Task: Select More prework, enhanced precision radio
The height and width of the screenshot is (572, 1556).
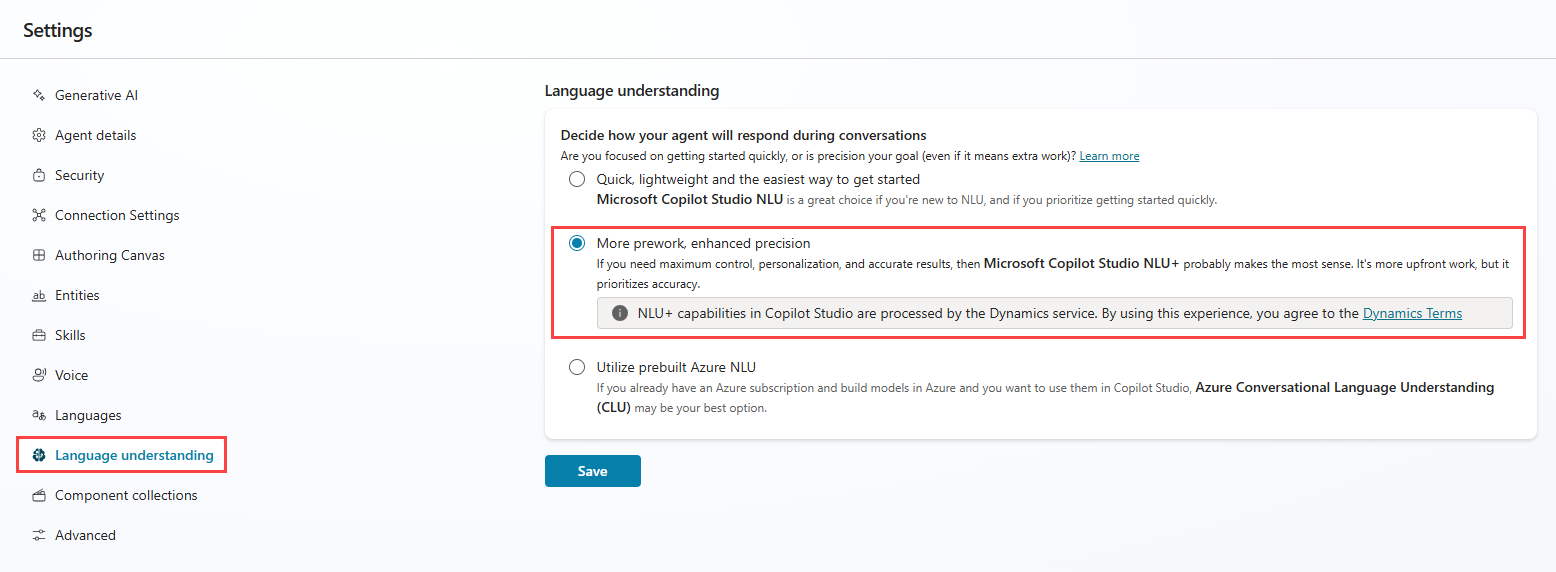Action: pyautogui.click(x=577, y=243)
